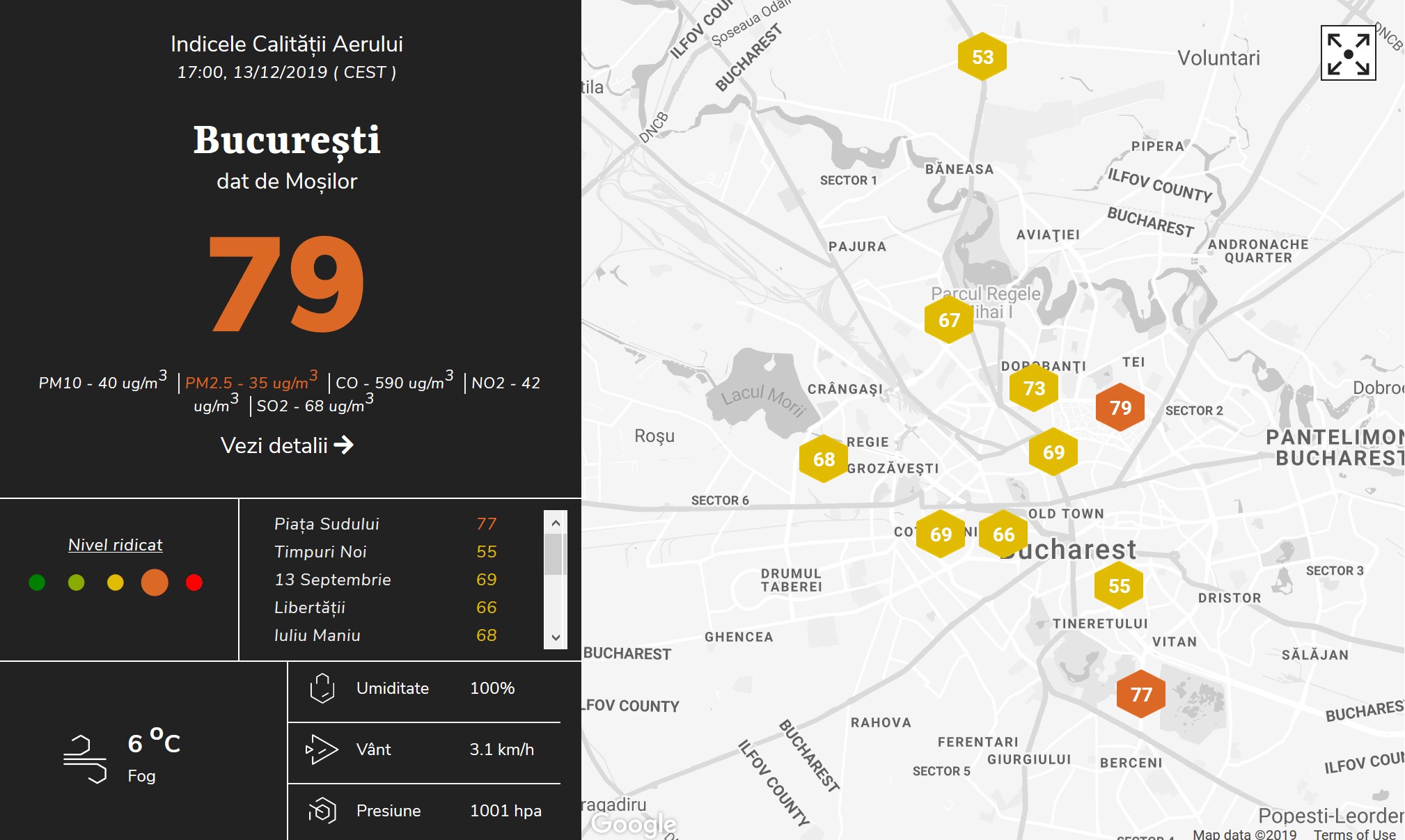Open Vezi detalii link
Image resolution: width=1405 pixels, height=840 pixels.
(287, 445)
